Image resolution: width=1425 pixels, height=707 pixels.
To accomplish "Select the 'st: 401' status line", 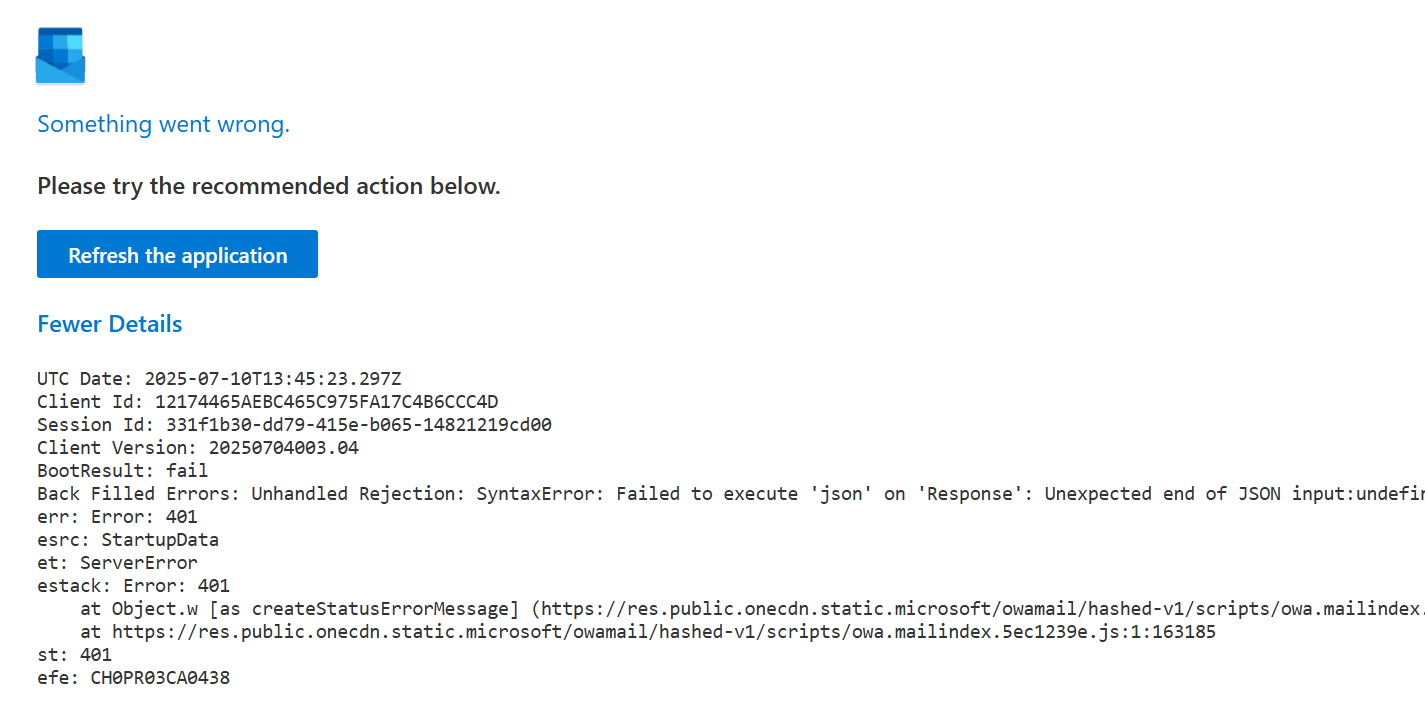I will 74,655.
